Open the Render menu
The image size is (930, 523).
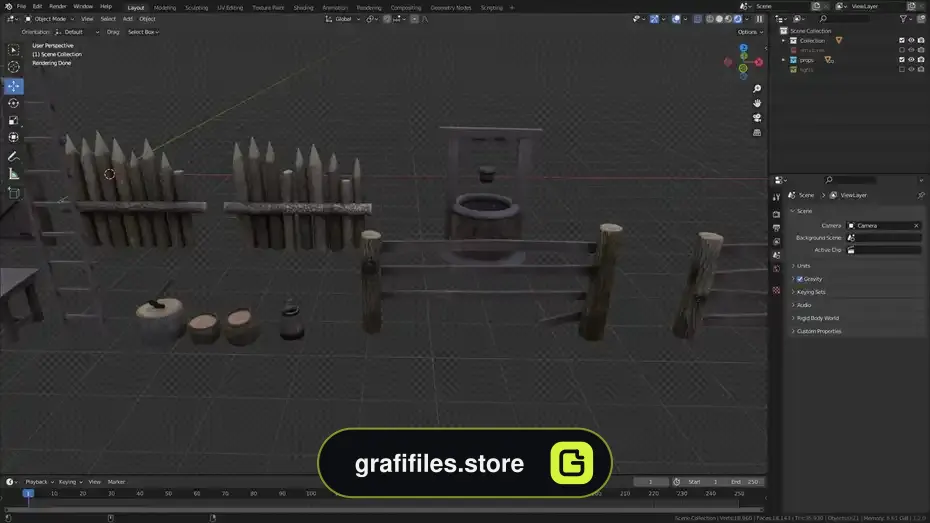click(58, 7)
